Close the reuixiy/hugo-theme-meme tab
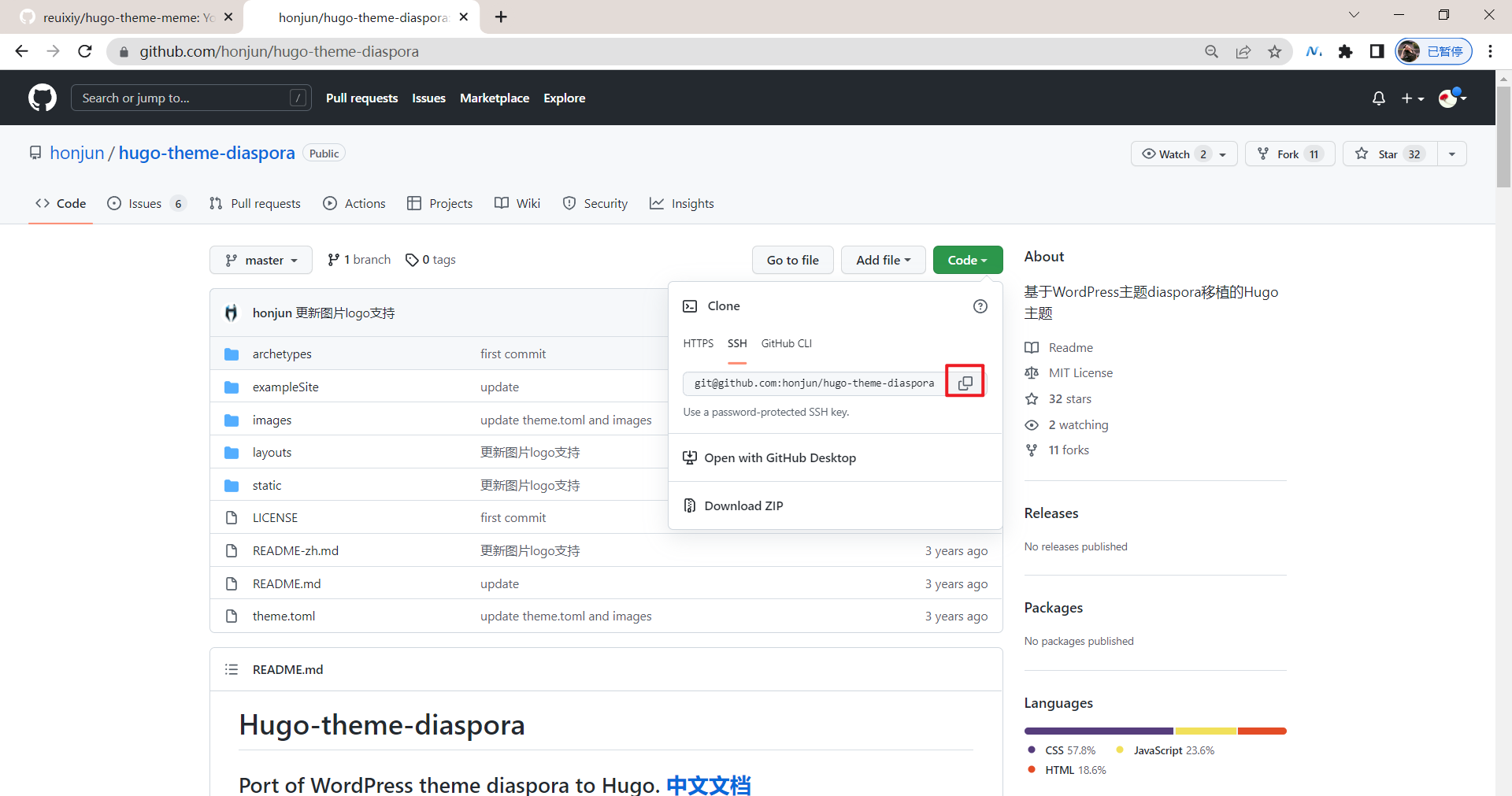1512x796 pixels. [228, 17]
